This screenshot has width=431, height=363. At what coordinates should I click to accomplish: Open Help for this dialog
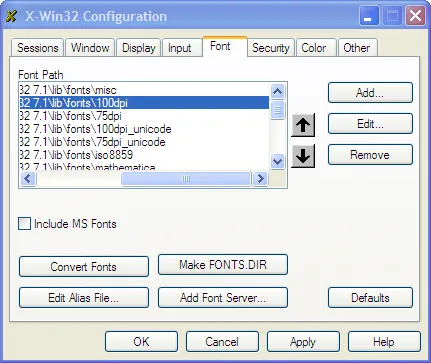[384, 342]
